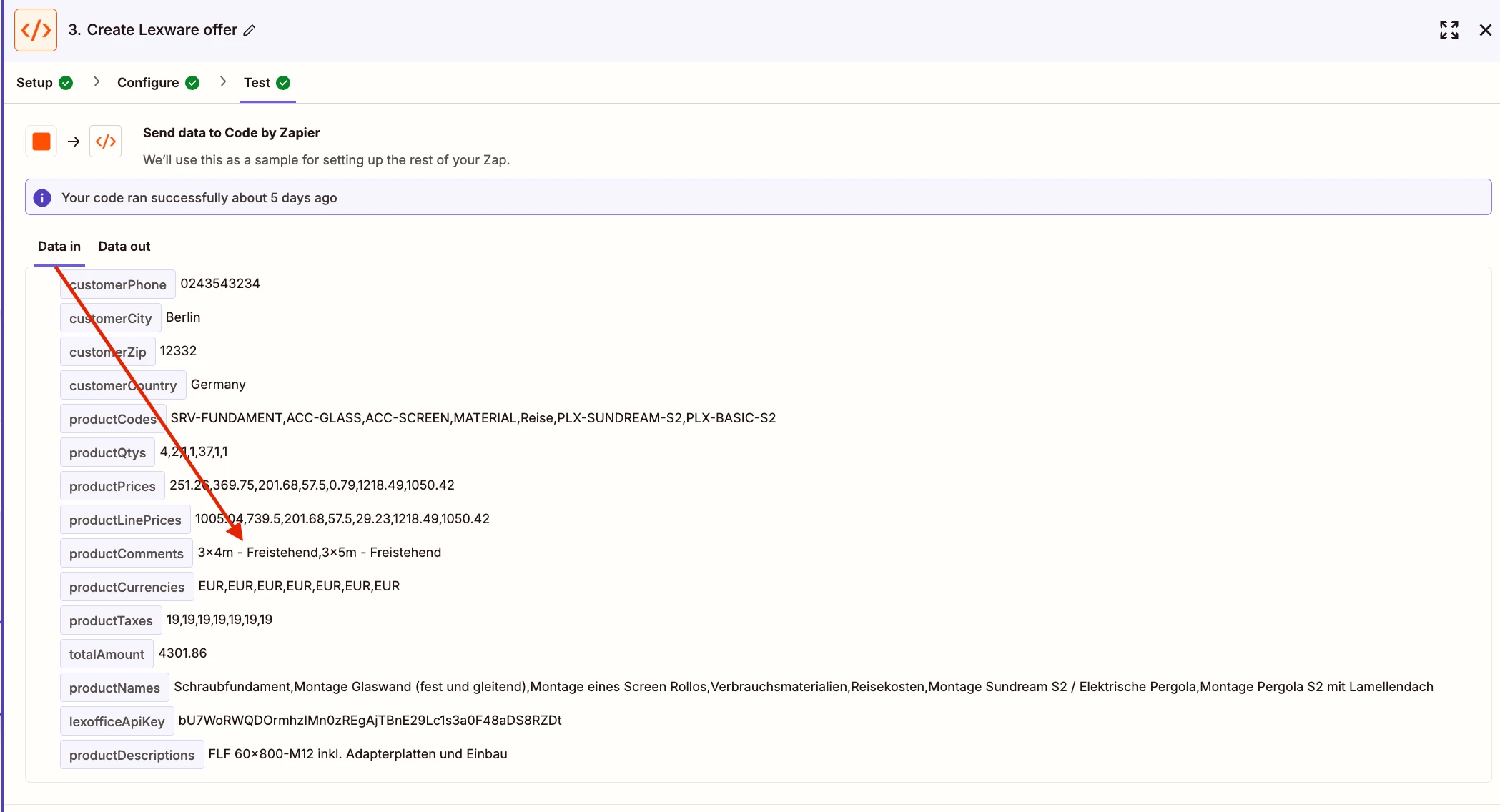Click the green checkmark next to Test

tap(283, 83)
